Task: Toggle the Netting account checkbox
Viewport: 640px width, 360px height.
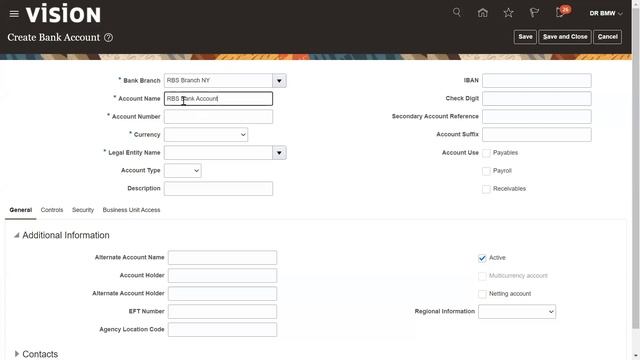Action: pos(482,294)
